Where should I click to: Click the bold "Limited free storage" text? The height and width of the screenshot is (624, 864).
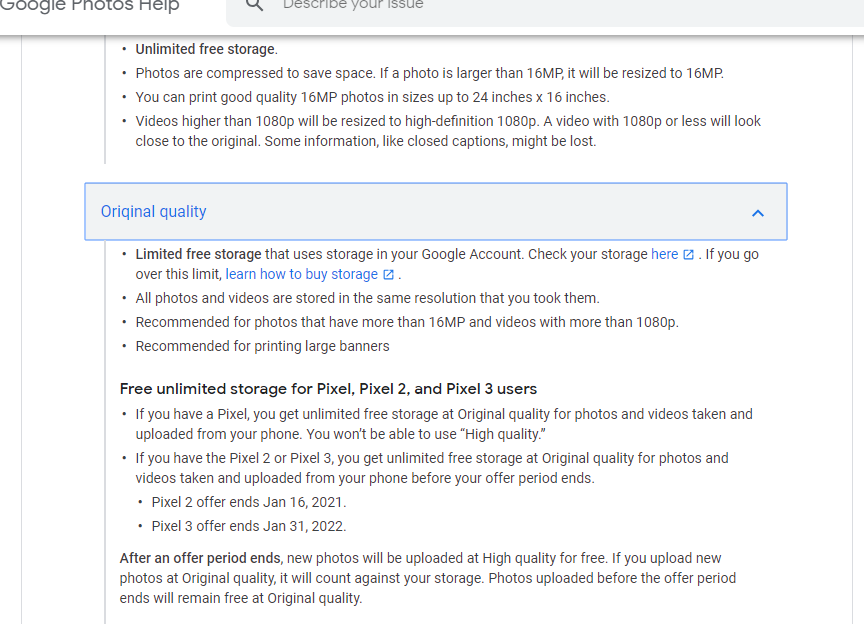198,254
